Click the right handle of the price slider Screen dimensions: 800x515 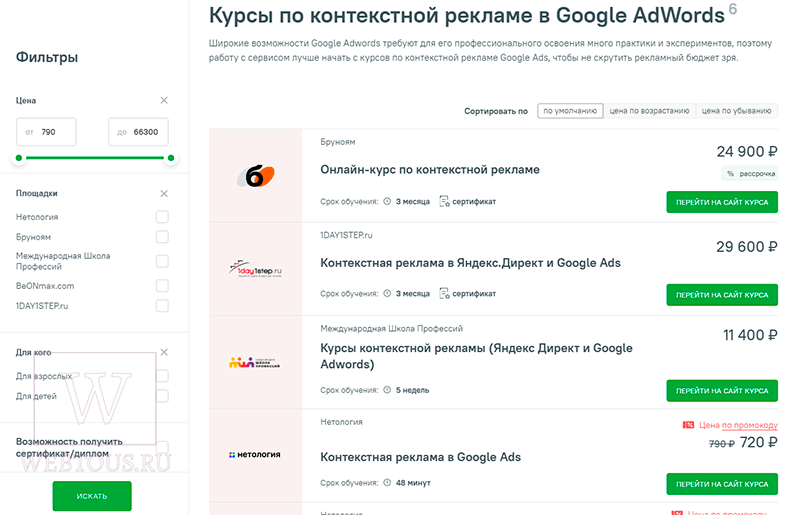(171, 158)
